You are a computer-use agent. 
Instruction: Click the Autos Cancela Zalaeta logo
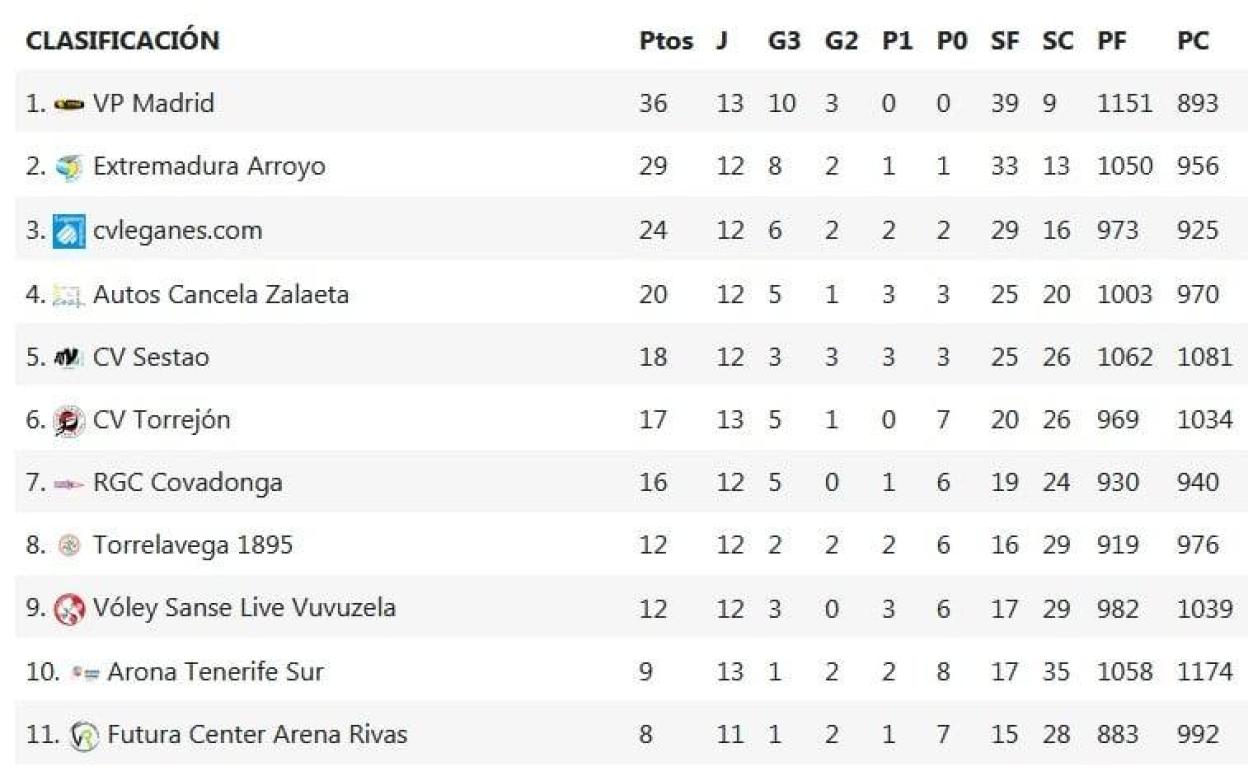(x=69, y=295)
